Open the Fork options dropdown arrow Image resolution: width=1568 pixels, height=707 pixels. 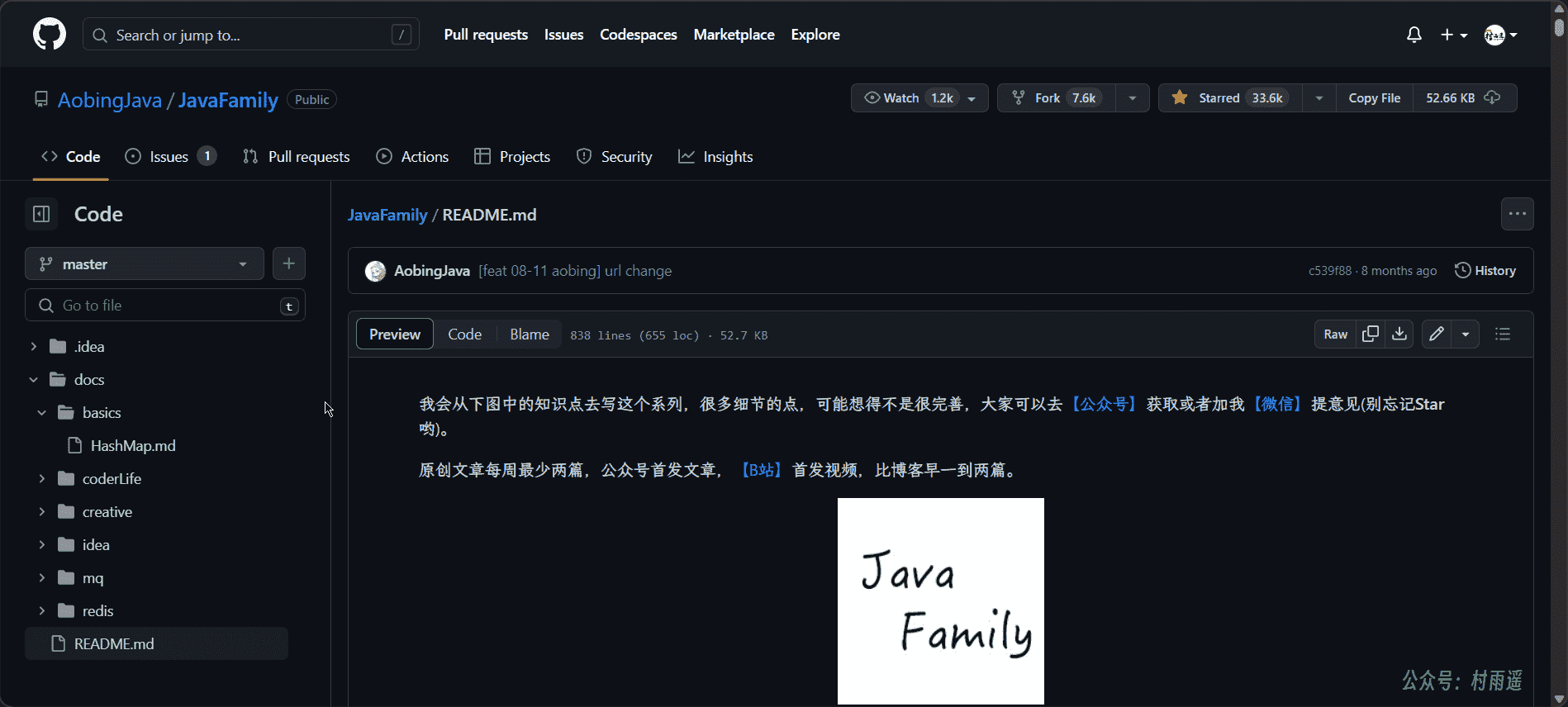(1133, 97)
